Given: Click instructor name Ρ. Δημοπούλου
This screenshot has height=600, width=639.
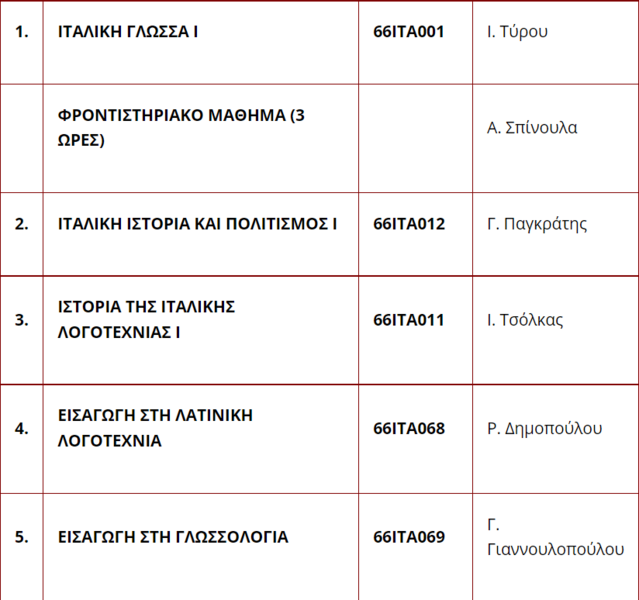Looking at the screenshot, I should click(544, 429).
